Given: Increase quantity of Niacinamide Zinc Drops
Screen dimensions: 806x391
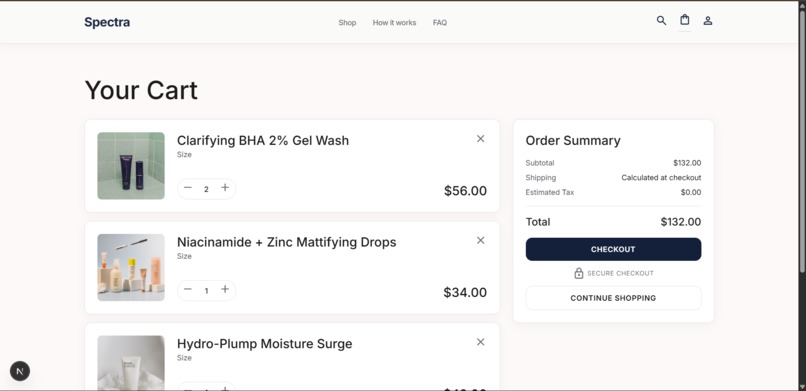Looking at the screenshot, I should 225,290.
